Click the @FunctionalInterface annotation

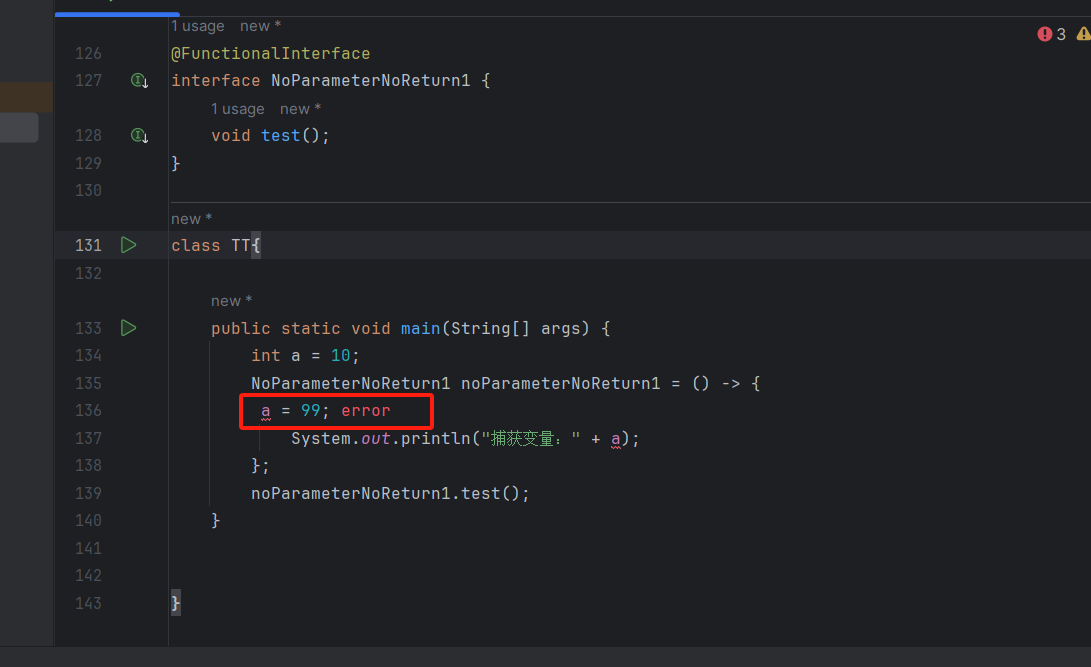tap(271, 54)
